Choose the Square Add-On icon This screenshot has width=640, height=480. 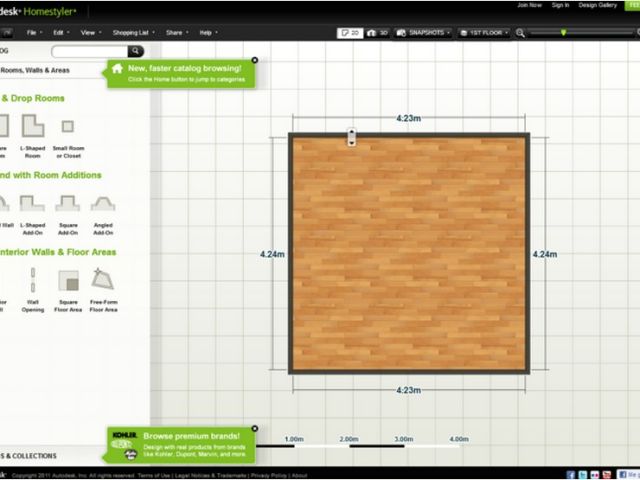tap(67, 203)
